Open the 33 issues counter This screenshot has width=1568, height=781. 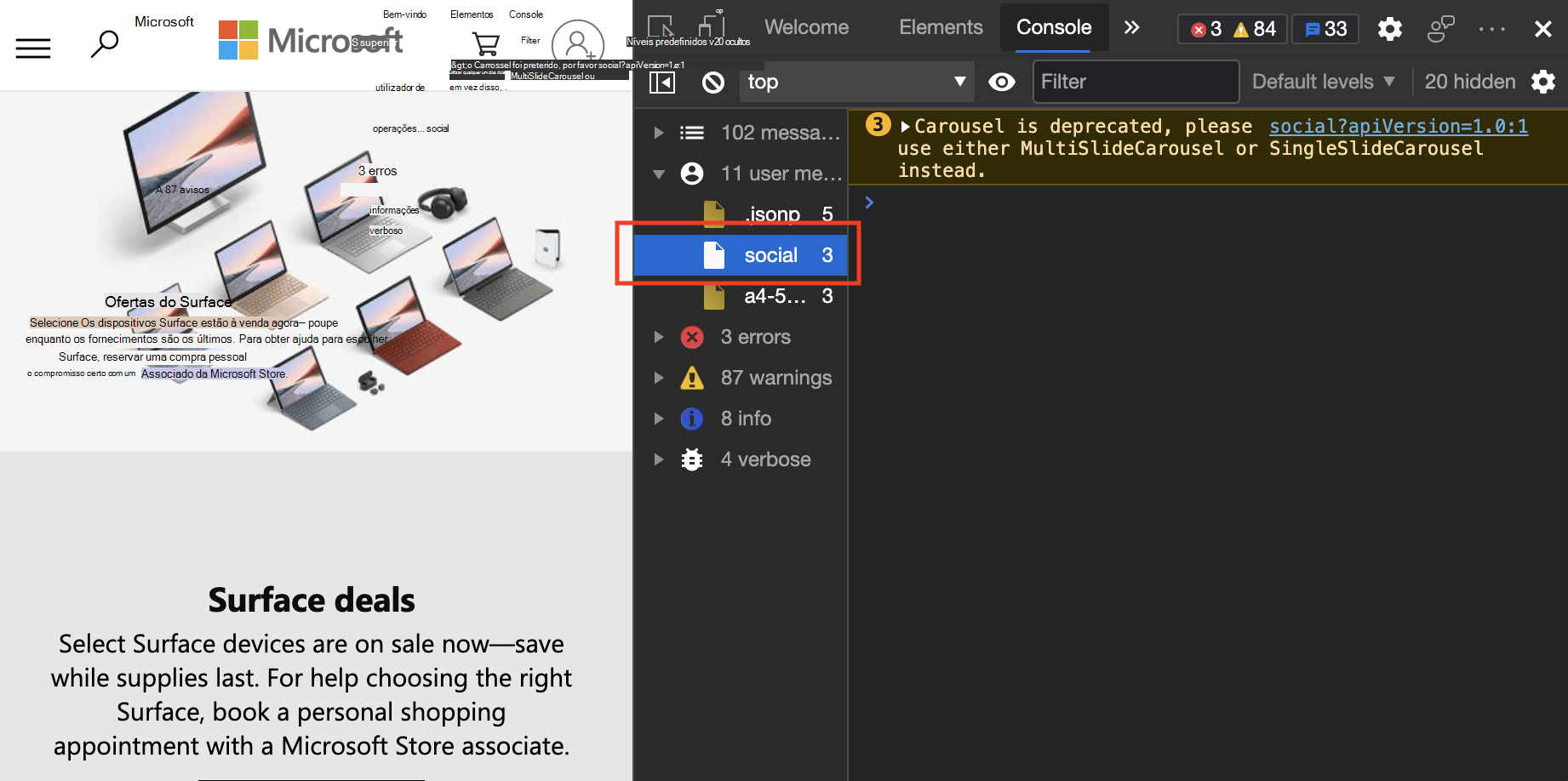point(1325,29)
